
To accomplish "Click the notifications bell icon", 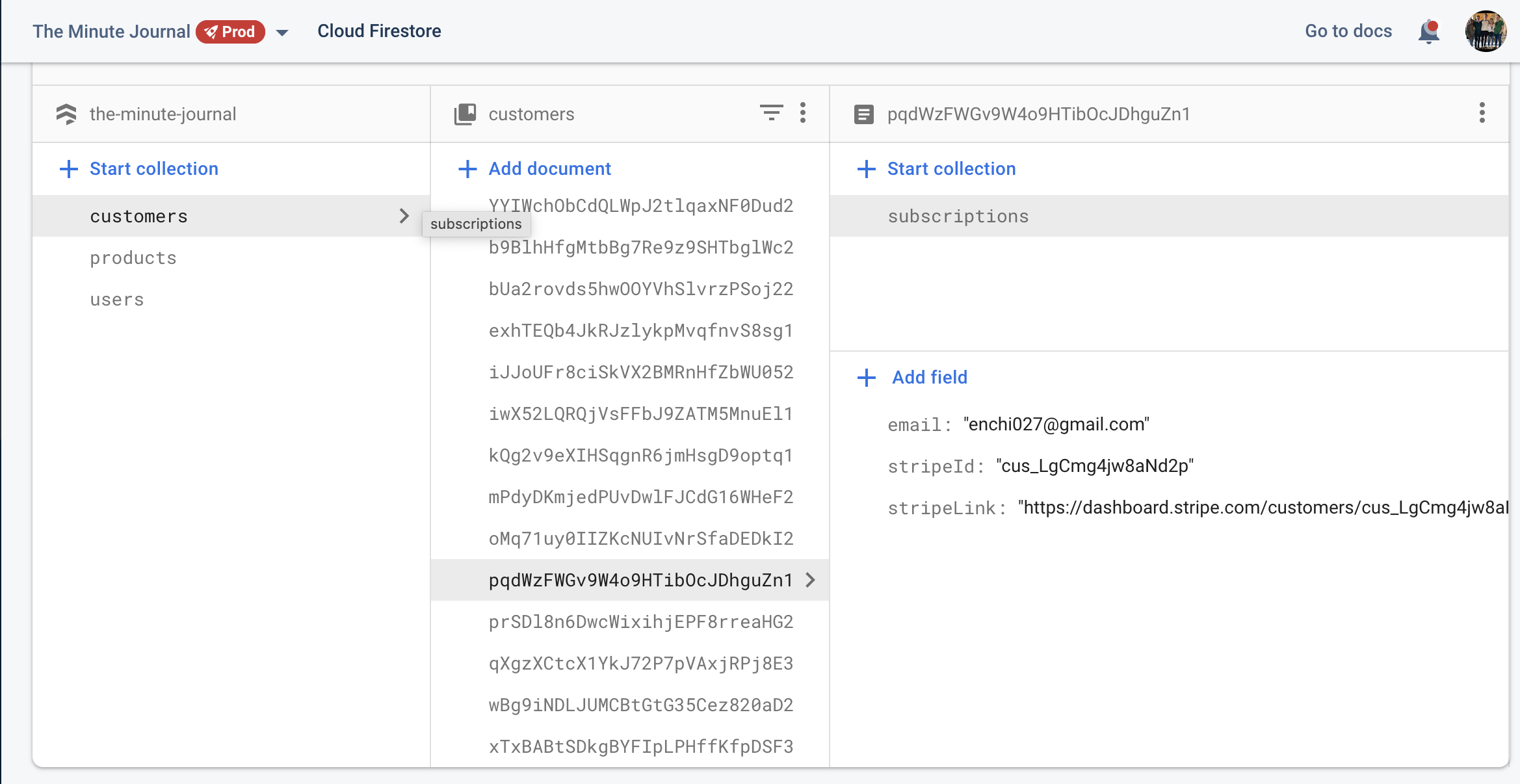I will [x=1428, y=31].
